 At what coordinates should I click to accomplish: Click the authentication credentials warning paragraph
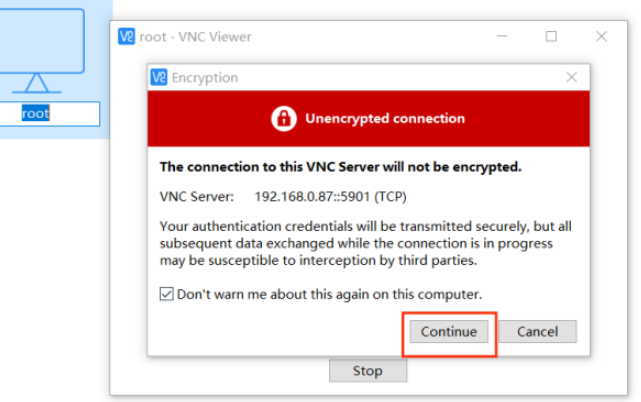[x=356, y=244]
